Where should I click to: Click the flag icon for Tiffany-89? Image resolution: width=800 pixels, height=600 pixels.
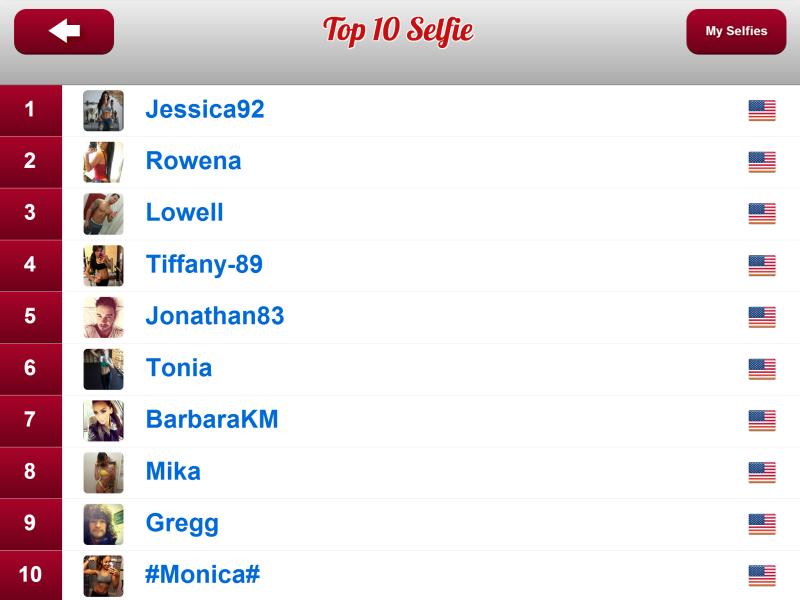(762, 265)
